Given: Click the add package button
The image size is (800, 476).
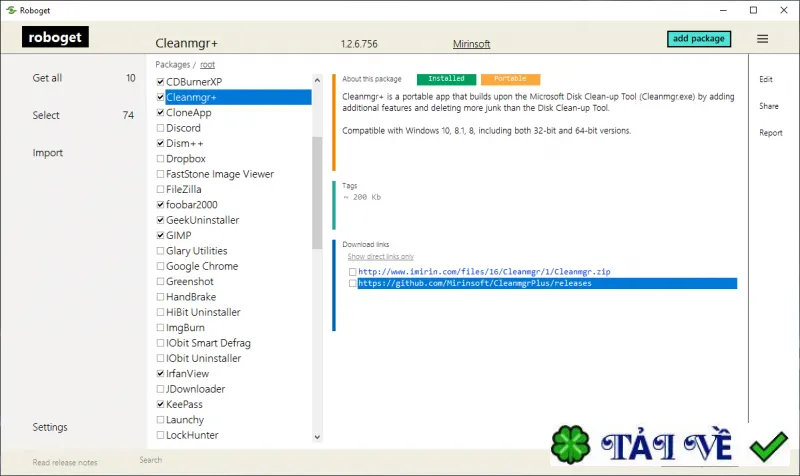Looking at the screenshot, I should pyautogui.click(x=698, y=39).
